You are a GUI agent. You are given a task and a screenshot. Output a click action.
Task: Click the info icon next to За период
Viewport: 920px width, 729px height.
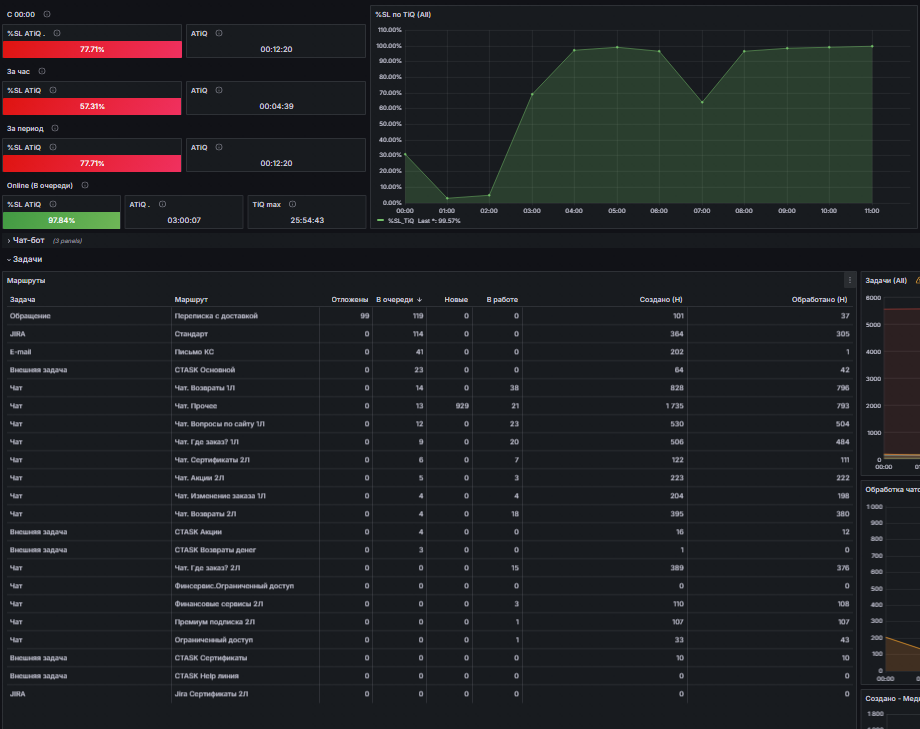(x=55, y=128)
